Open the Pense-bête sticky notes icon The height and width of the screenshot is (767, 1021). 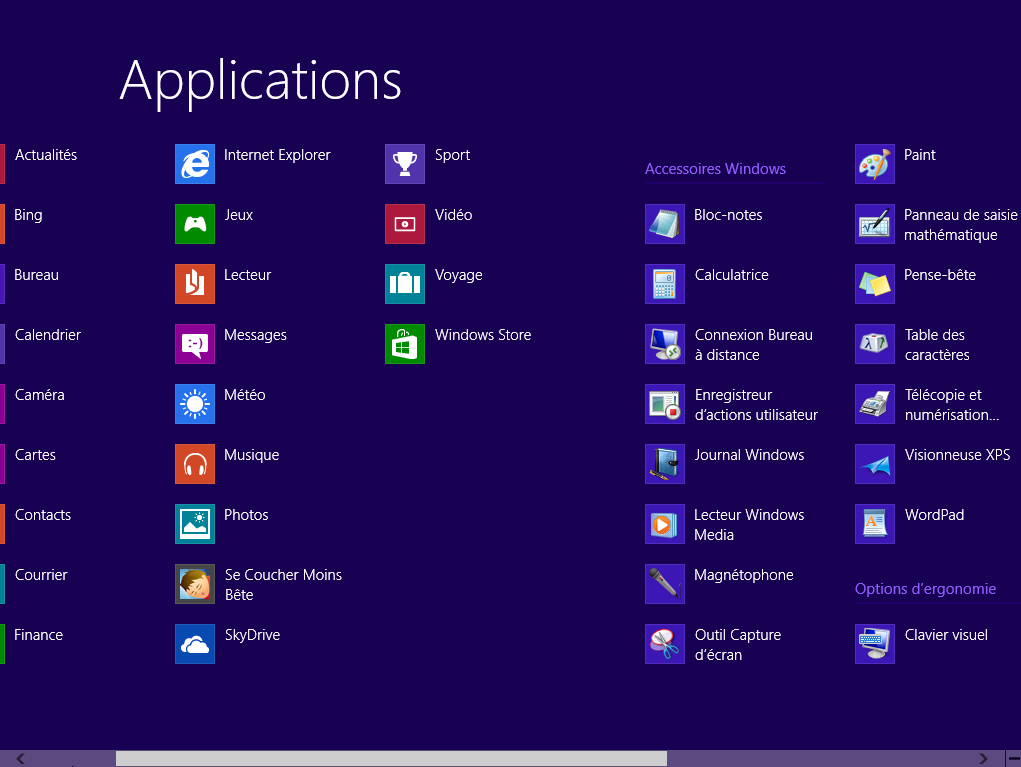tap(874, 284)
